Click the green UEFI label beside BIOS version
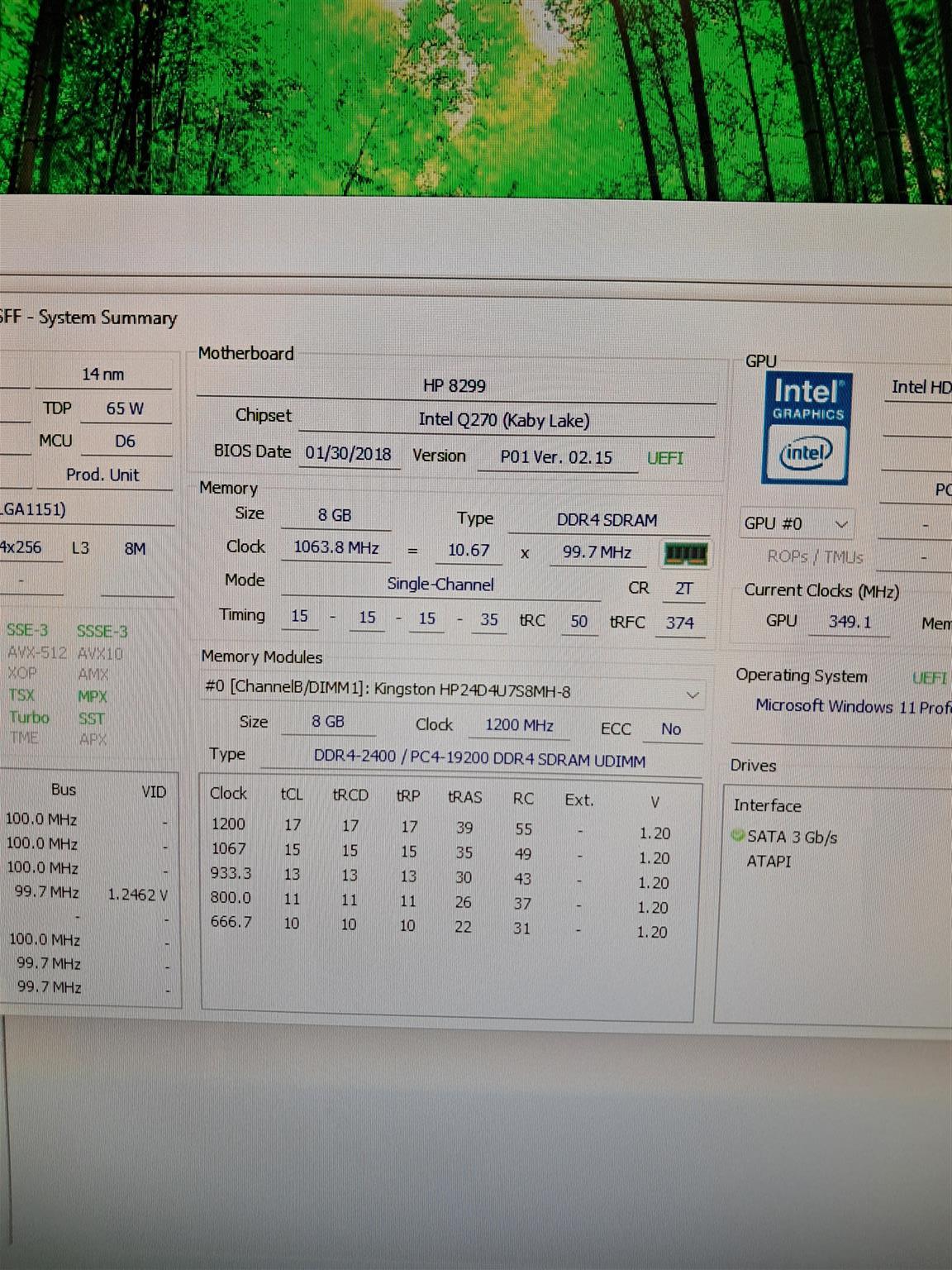952x1270 pixels. [664, 458]
